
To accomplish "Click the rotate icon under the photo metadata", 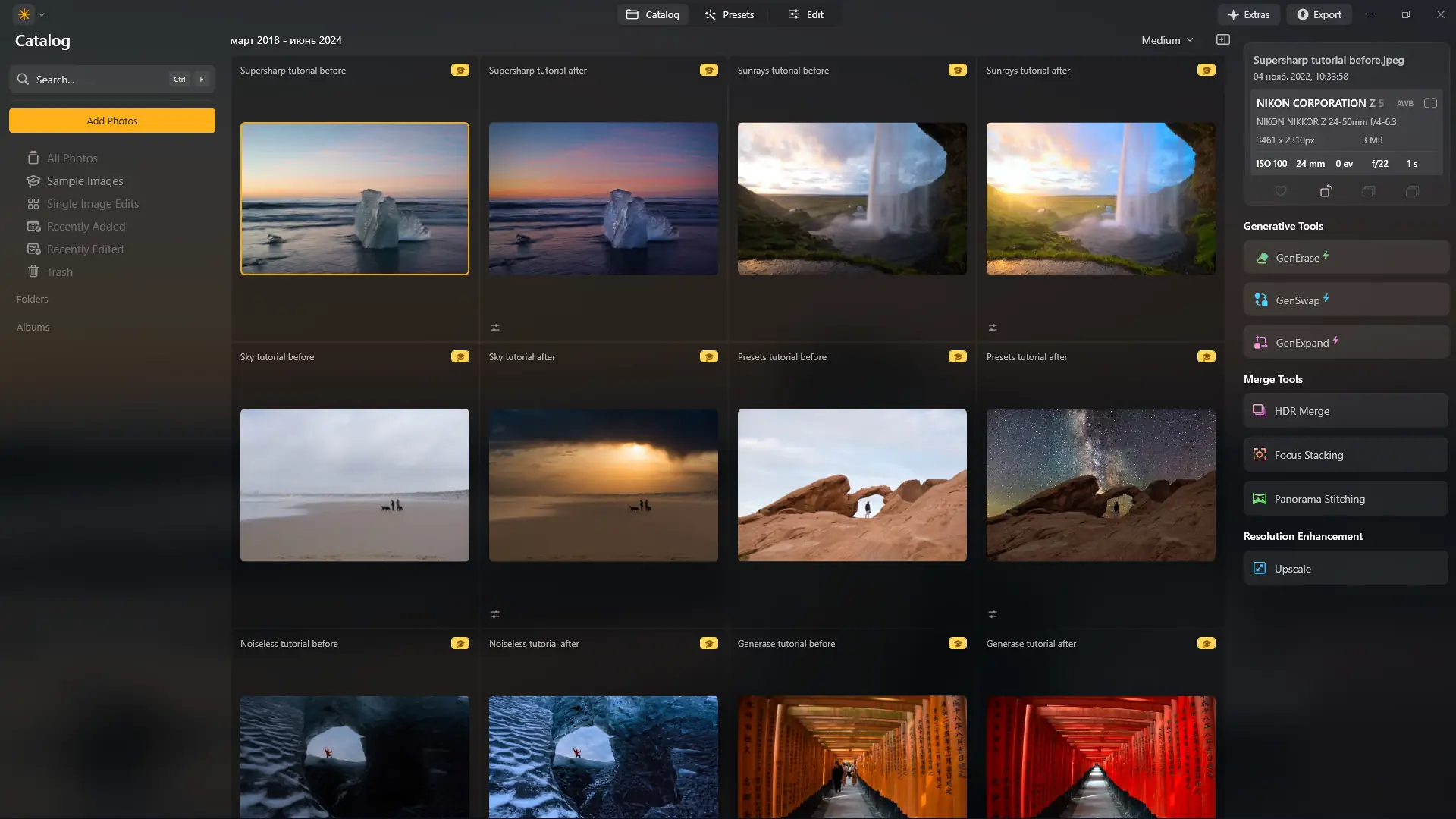I will pos(1326,191).
